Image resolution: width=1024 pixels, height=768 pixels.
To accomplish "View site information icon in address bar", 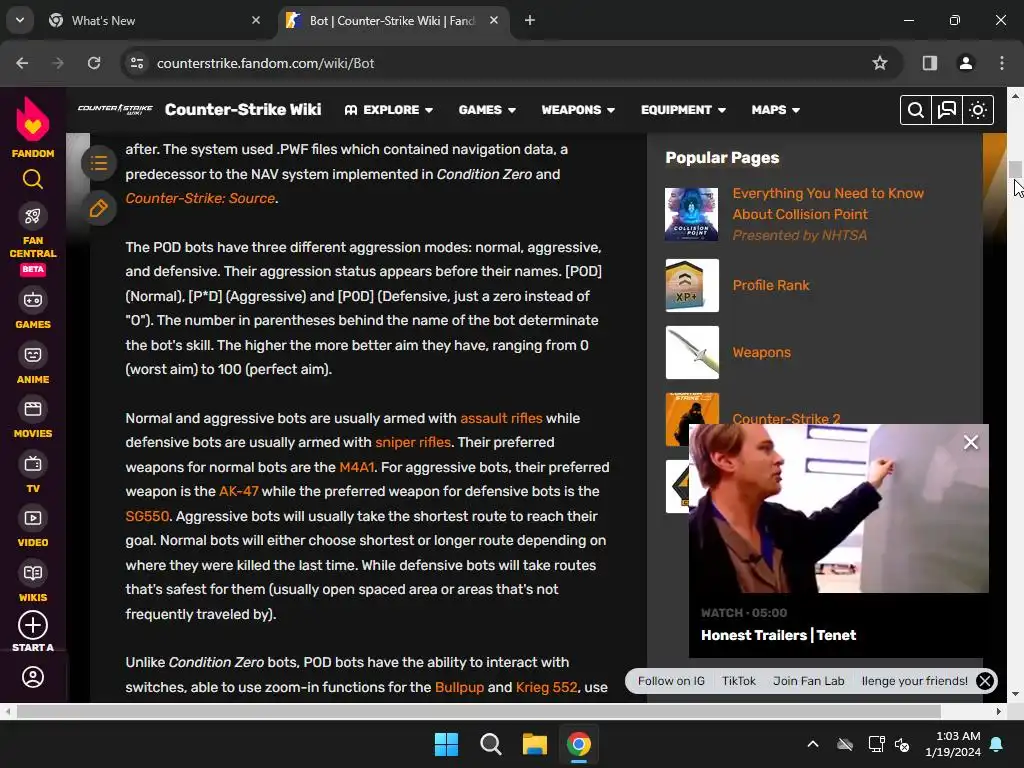I will pyautogui.click(x=136, y=63).
